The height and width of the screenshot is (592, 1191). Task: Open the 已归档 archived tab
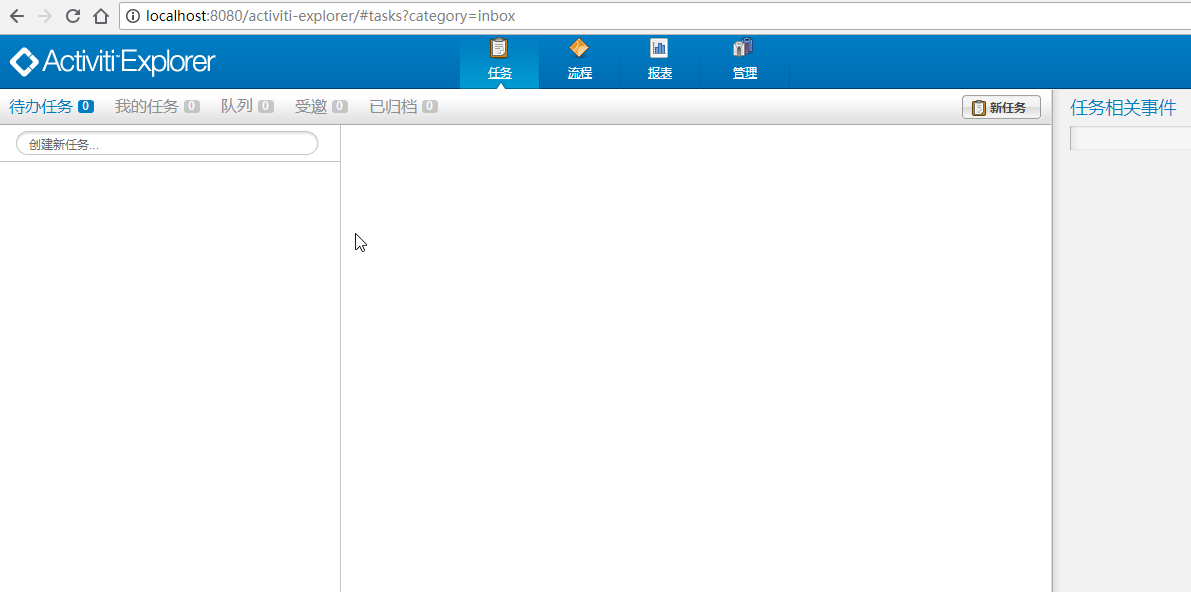coord(393,106)
